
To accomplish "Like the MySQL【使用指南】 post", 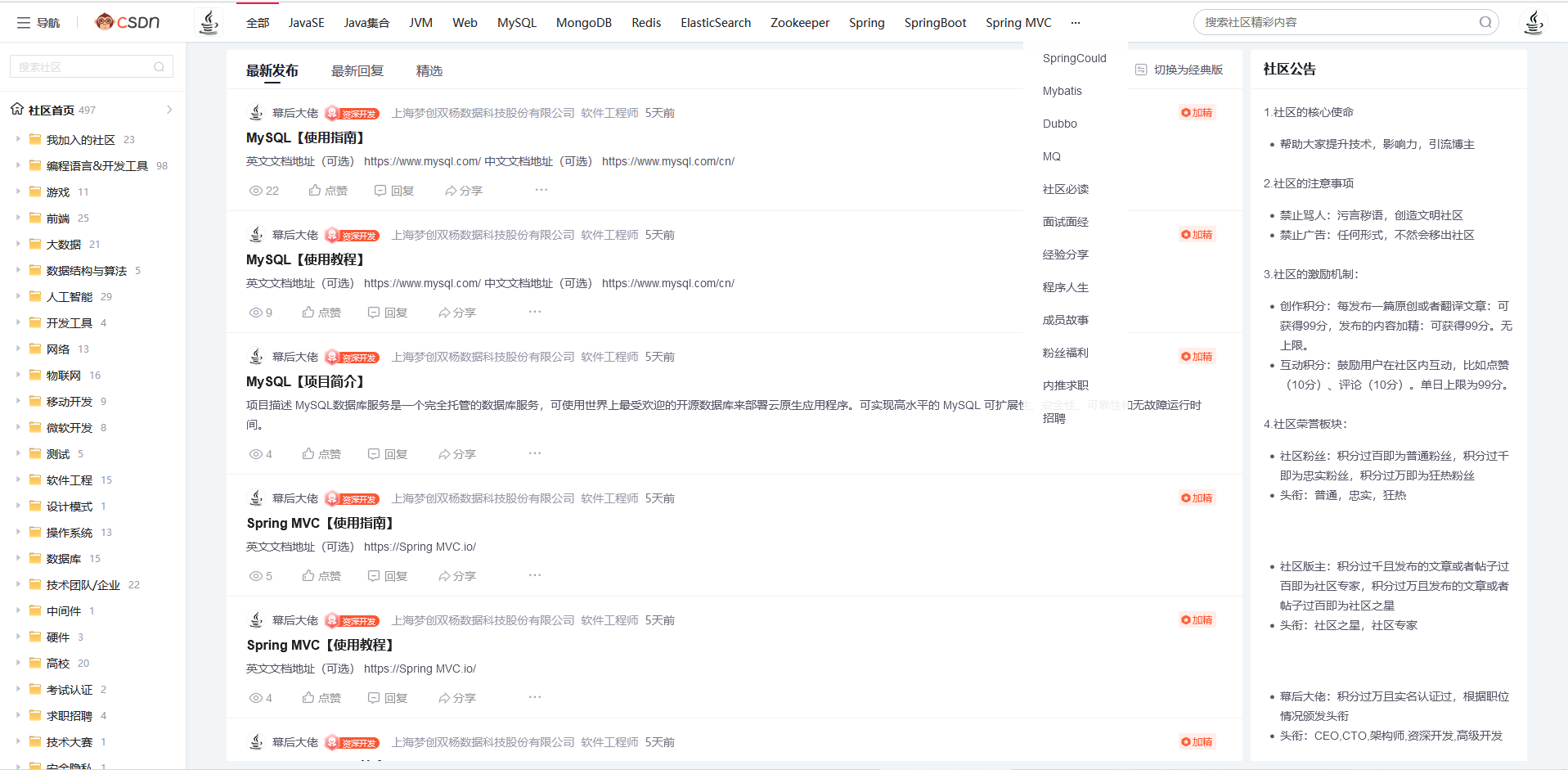I will (327, 190).
